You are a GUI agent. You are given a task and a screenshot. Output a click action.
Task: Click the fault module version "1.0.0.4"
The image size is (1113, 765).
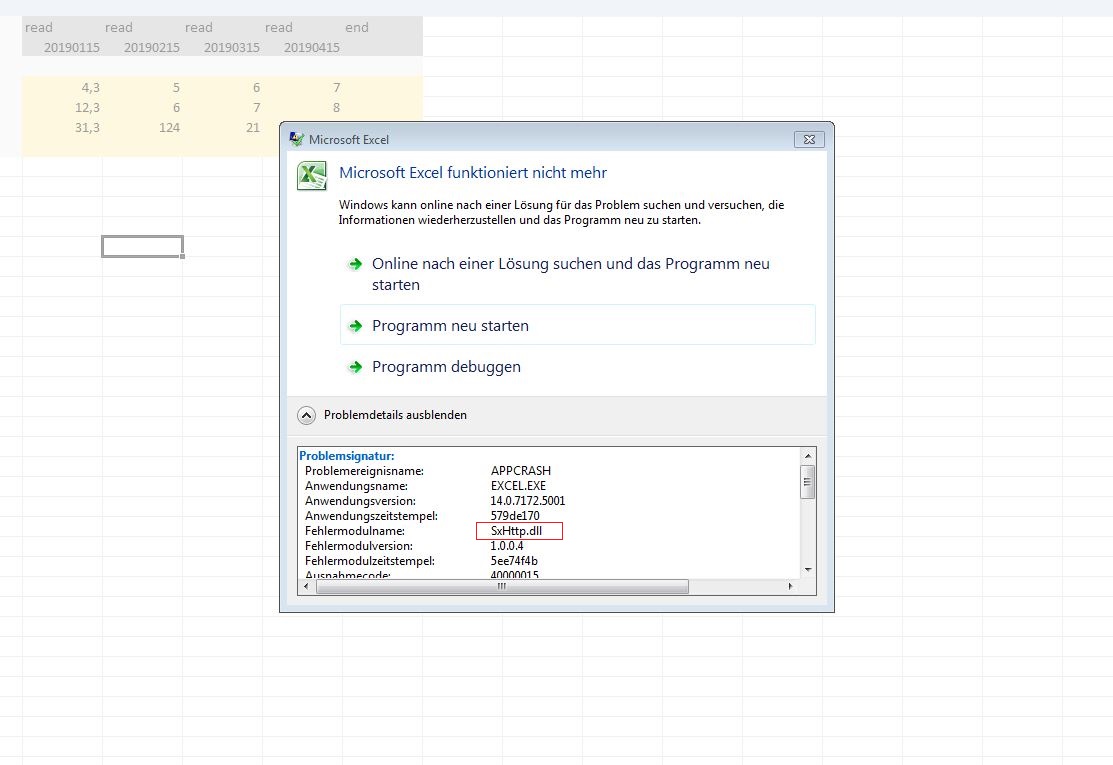[x=507, y=546]
